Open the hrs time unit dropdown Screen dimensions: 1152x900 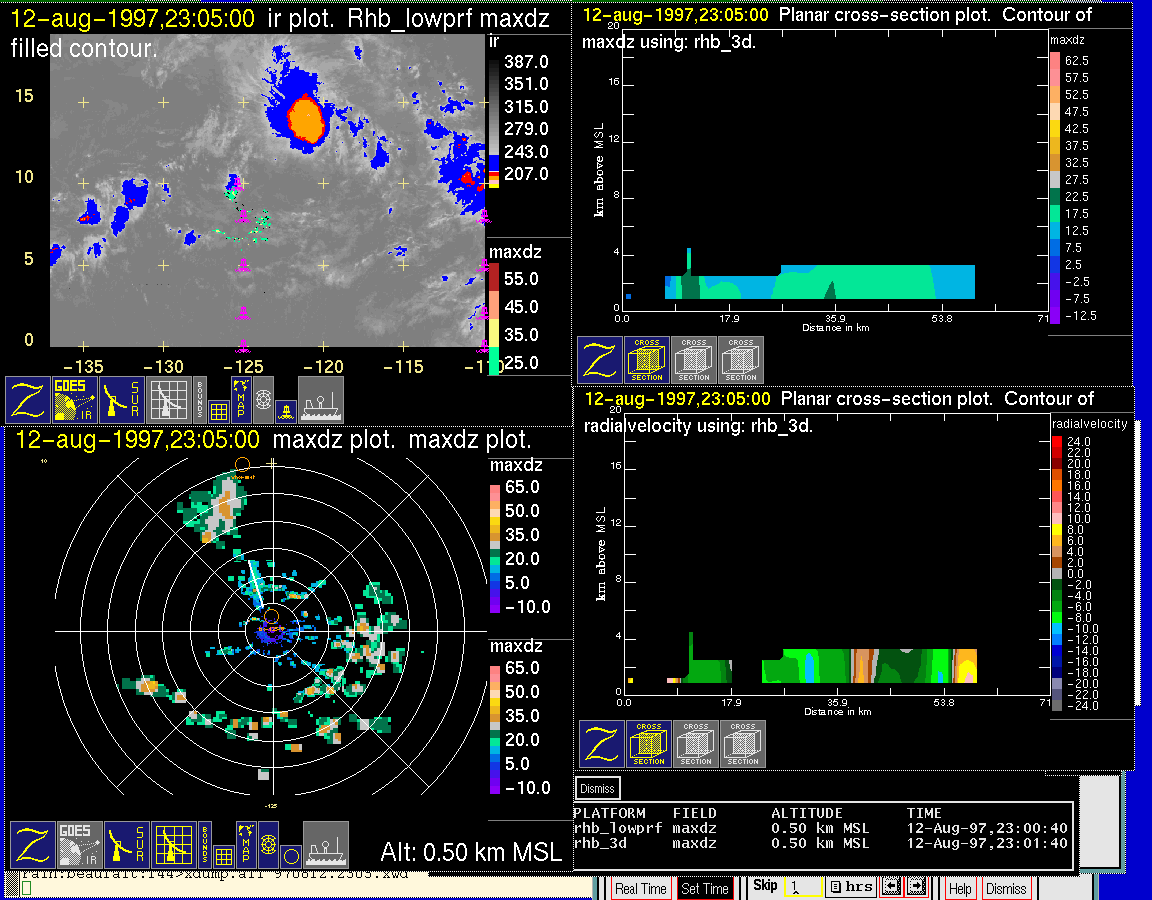click(850, 887)
